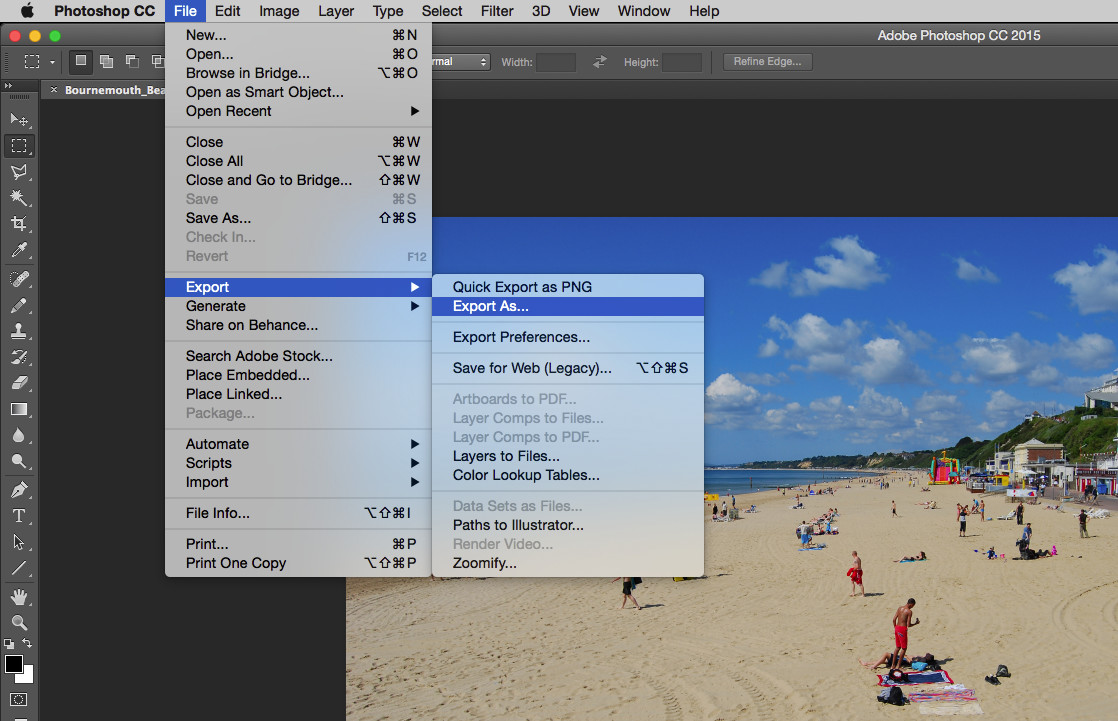Image resolution: width=1118 pixels, height=721 pixels.
Task: Choose Quick Export as PNG
Action: pyautogui.click(x=568, y=287)
